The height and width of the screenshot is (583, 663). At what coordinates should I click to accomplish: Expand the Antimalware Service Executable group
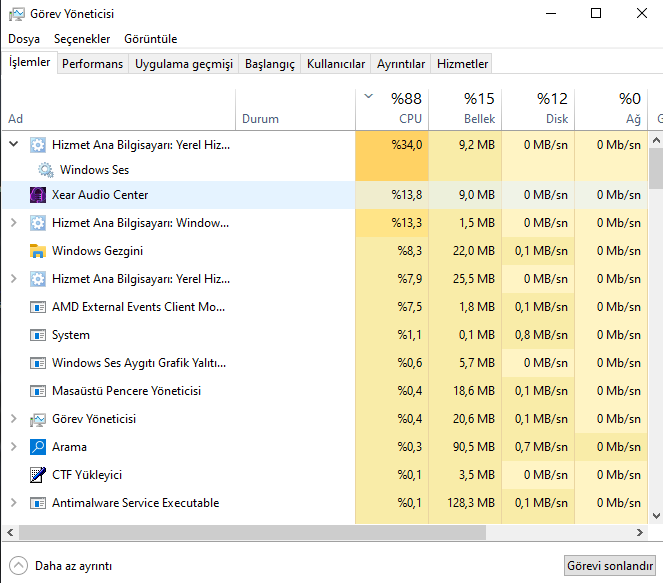(x=13, y=503)
